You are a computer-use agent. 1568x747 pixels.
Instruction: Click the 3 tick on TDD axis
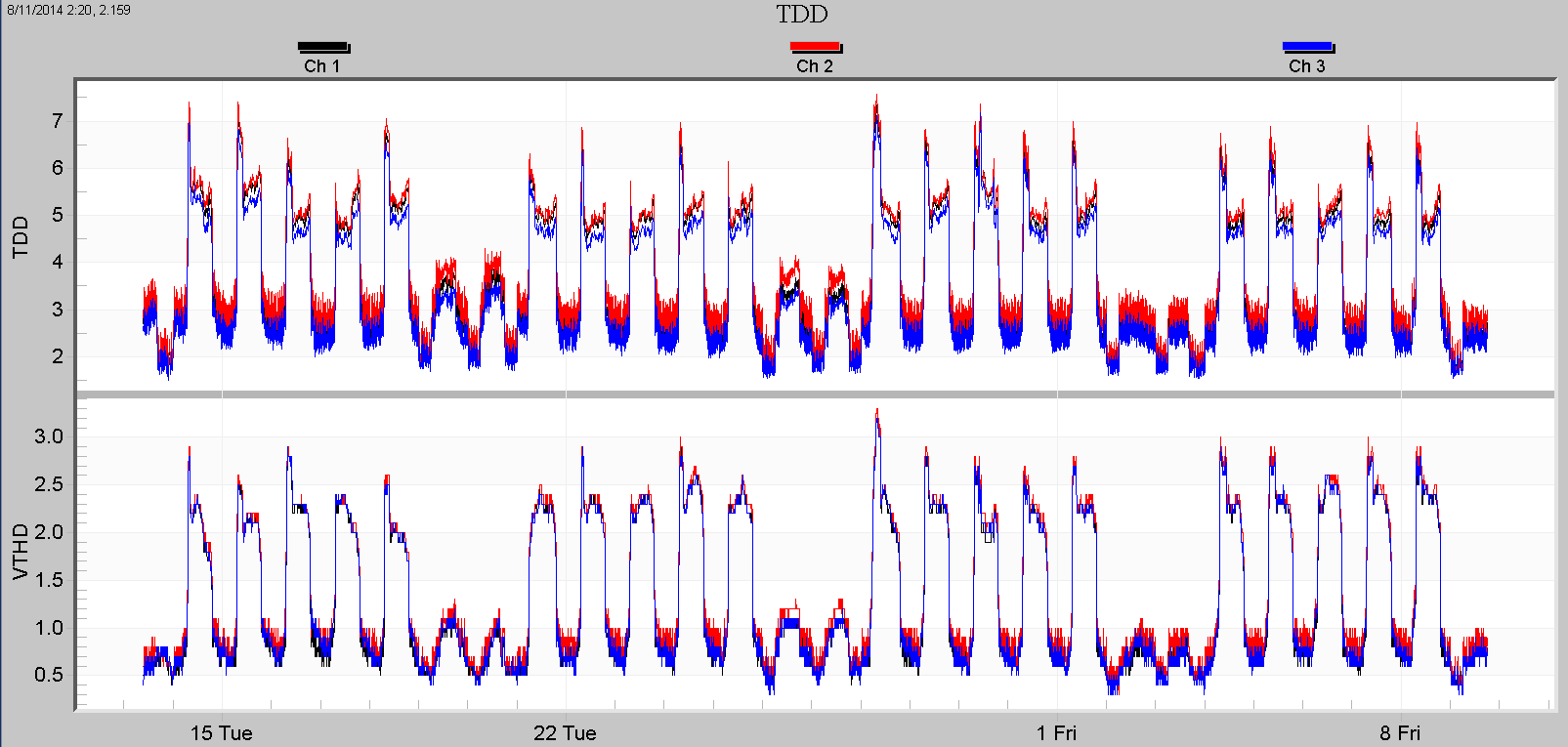[58, 310]
